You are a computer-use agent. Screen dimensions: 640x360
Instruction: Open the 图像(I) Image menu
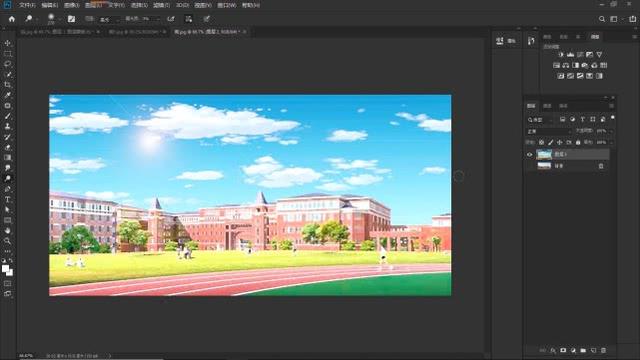[x=72, y=5]
